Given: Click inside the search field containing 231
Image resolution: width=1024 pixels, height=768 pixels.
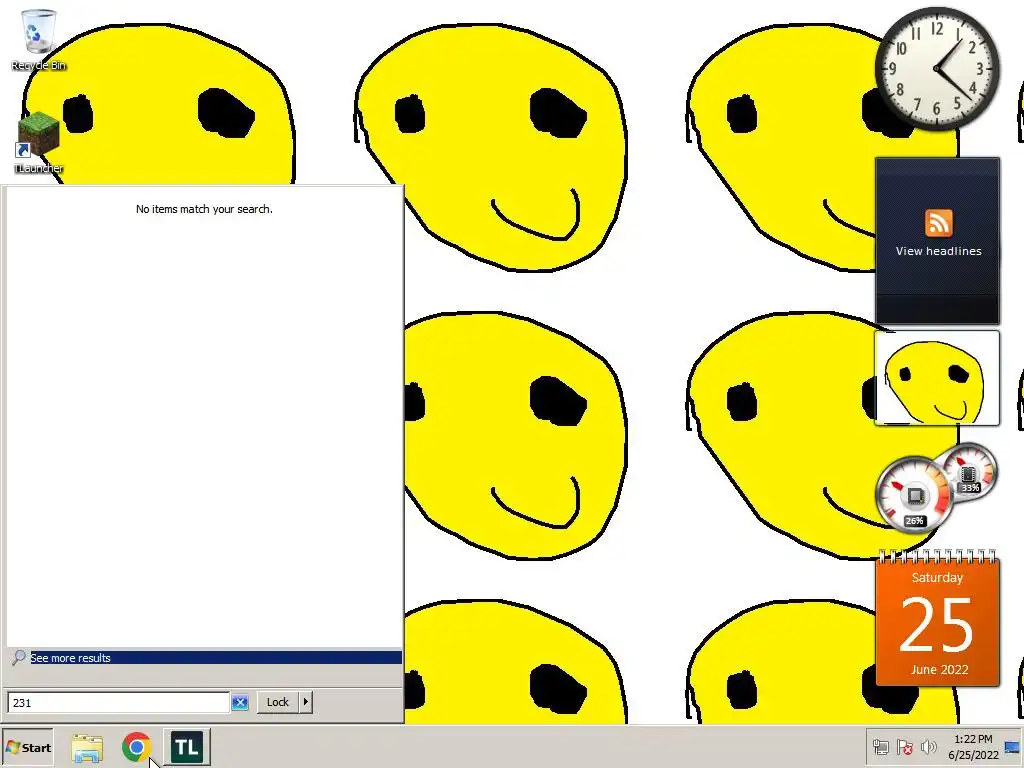Looking at the screenshot, I should pos(118,703).
